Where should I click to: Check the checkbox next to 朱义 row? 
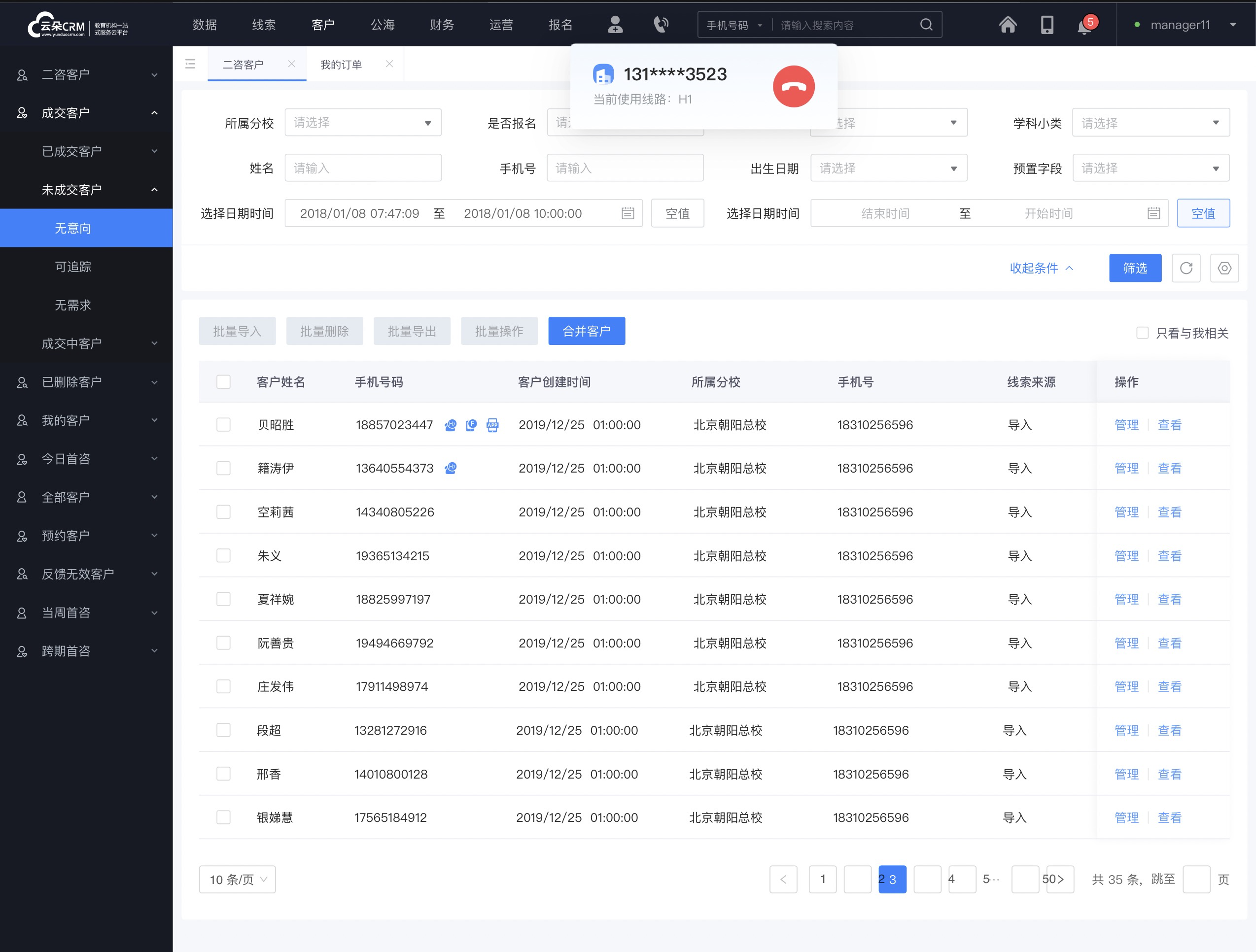[224, 556]
